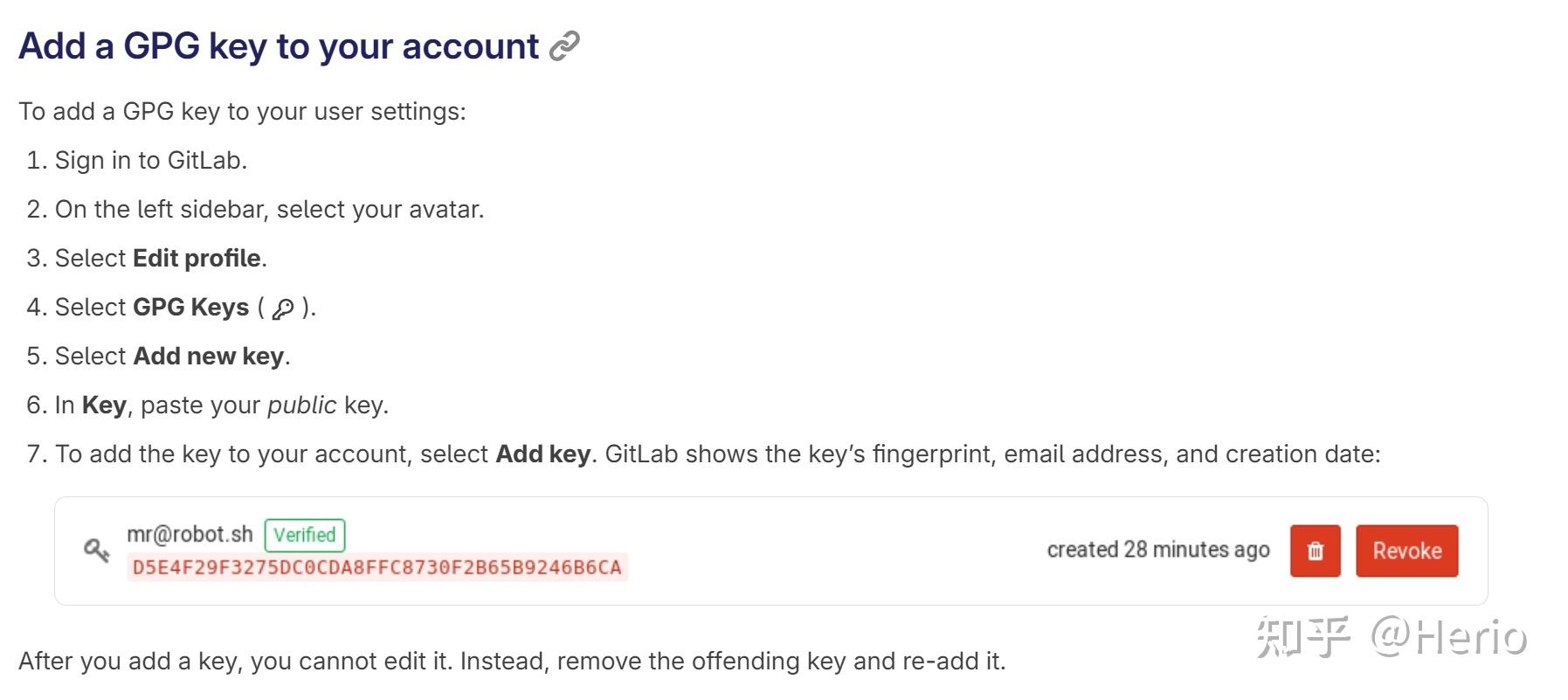Click the "created 28 minutes ago" timestamp
This screenshot has height=700, width=1568.
(1157, 550)
